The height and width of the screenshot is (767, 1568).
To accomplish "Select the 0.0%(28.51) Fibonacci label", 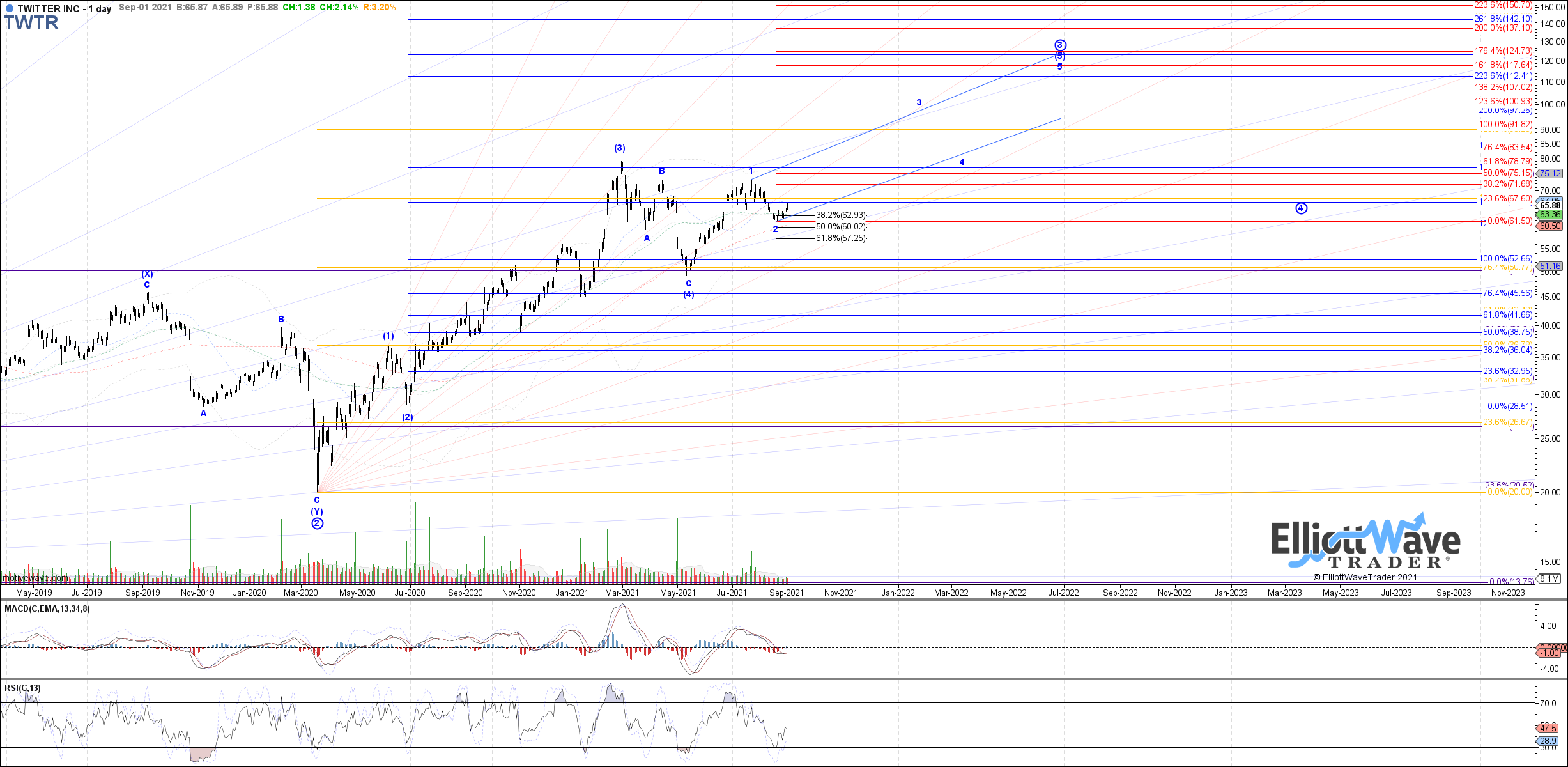I will click(1510, 407).
